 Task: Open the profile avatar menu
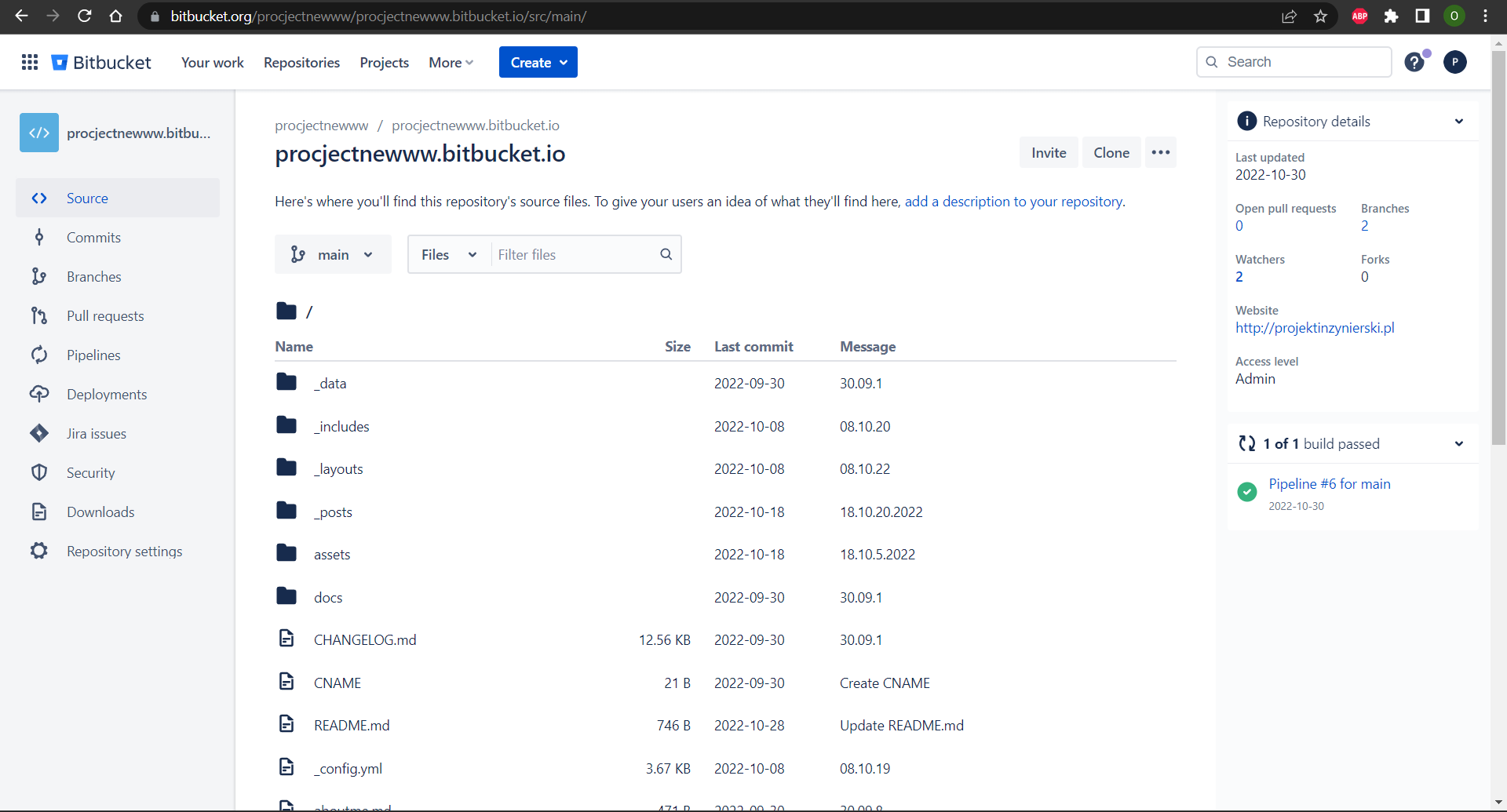coord(1454,62)
